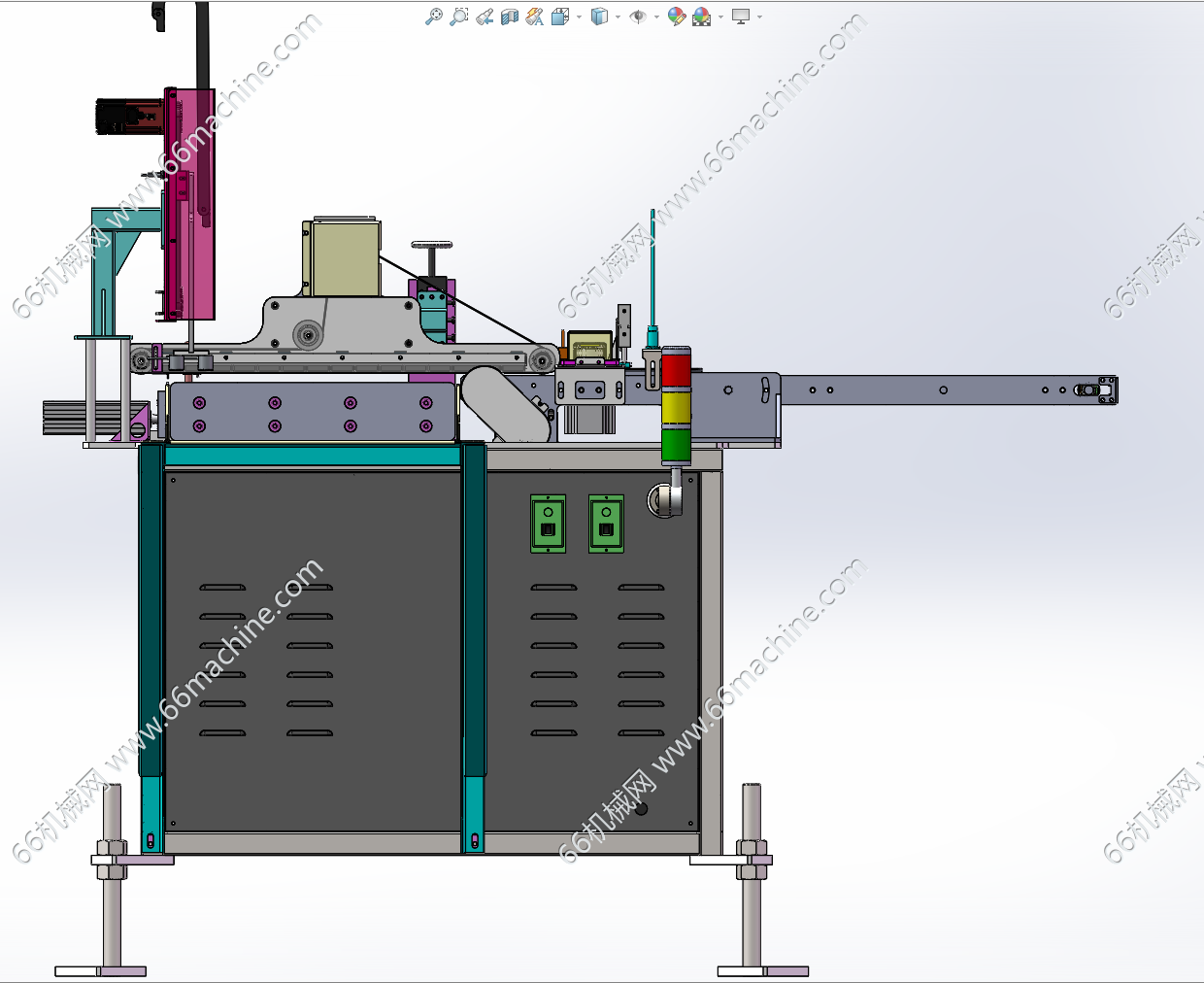Open the Edit Appearance tool

[677, 17]
